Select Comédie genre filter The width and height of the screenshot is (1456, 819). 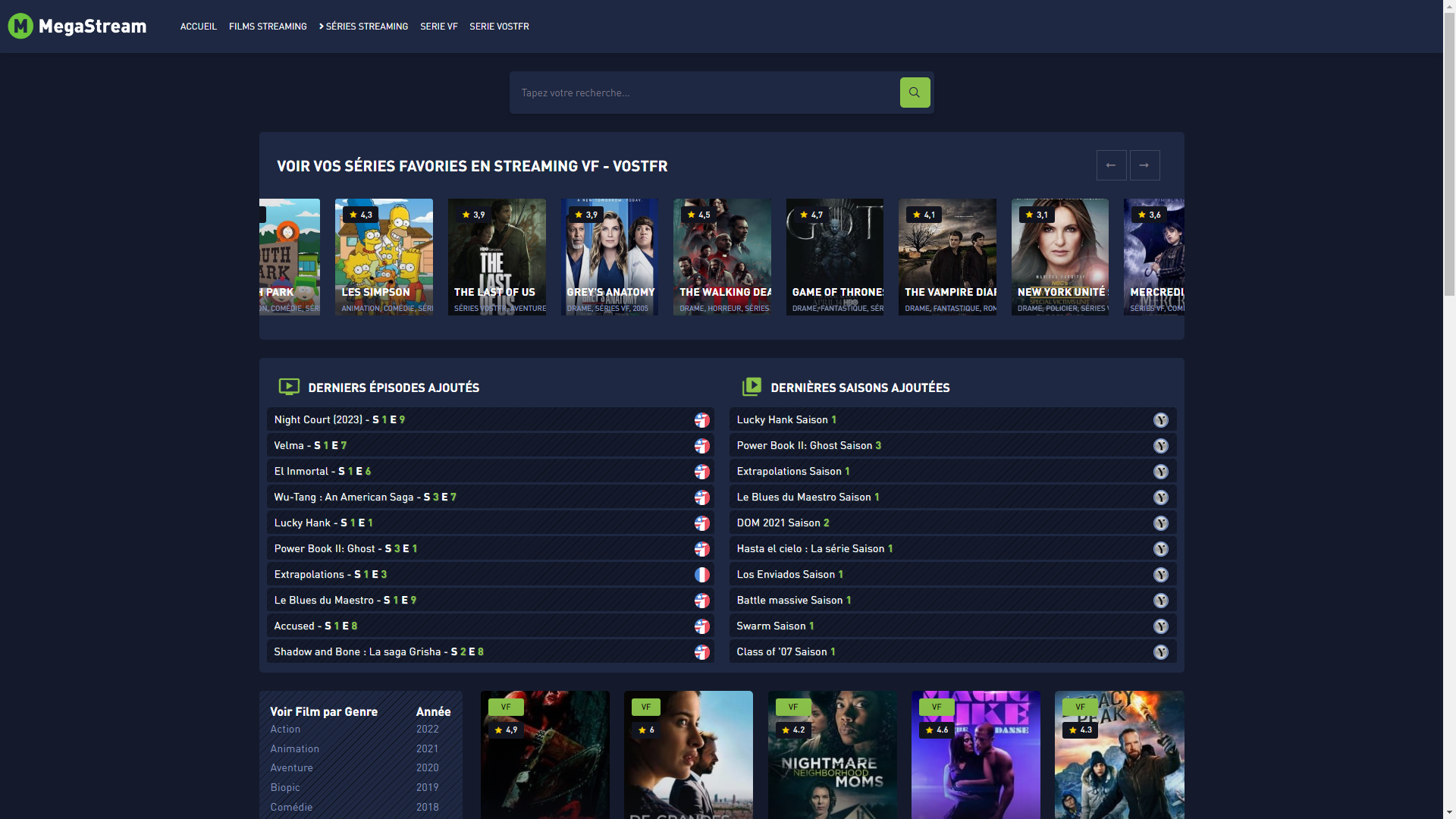[291, 808]
